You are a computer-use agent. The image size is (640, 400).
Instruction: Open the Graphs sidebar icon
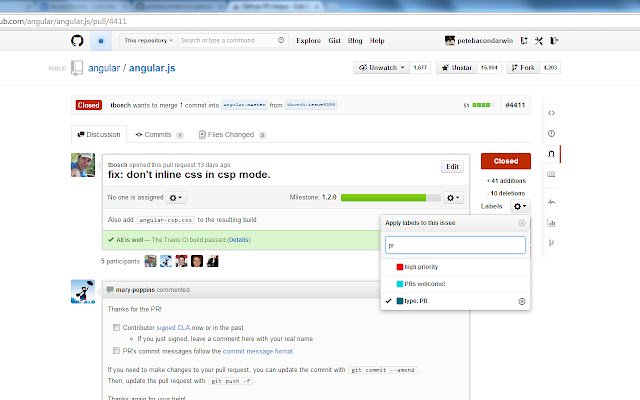(551, 222)
